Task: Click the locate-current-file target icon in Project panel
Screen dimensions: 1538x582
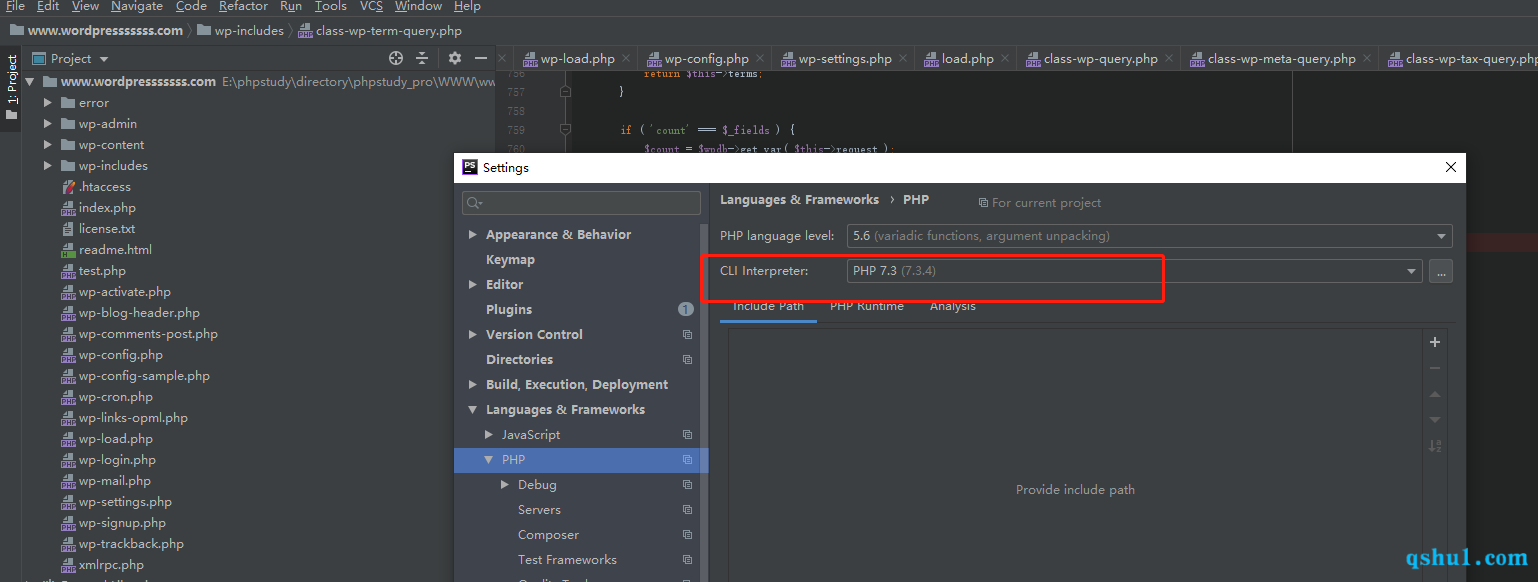Action: (x=396, y=59)
